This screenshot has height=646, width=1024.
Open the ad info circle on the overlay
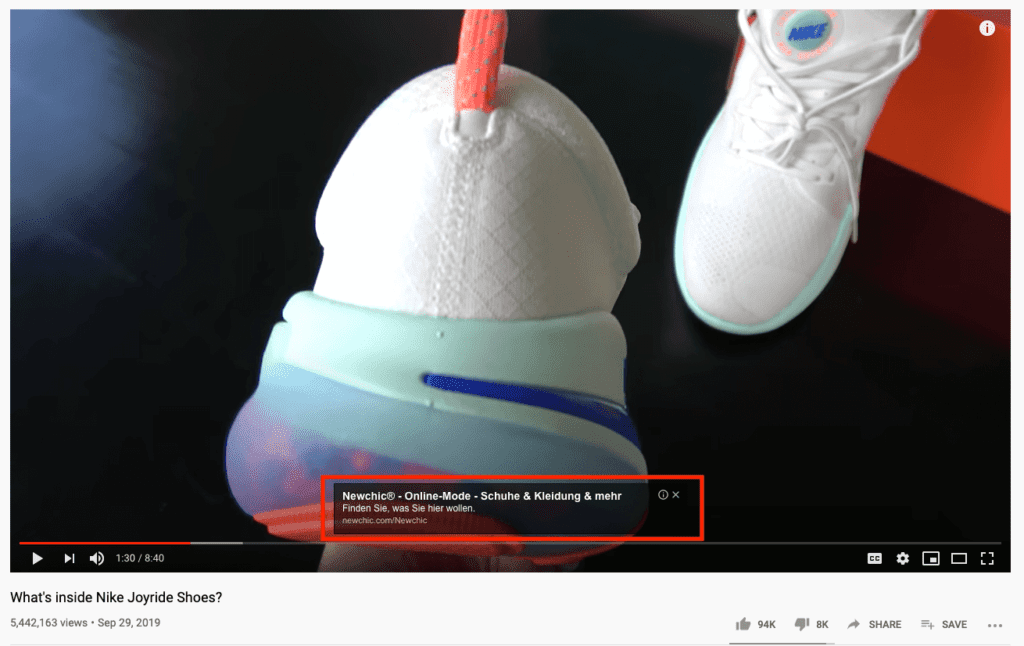(x=662, y=494)
